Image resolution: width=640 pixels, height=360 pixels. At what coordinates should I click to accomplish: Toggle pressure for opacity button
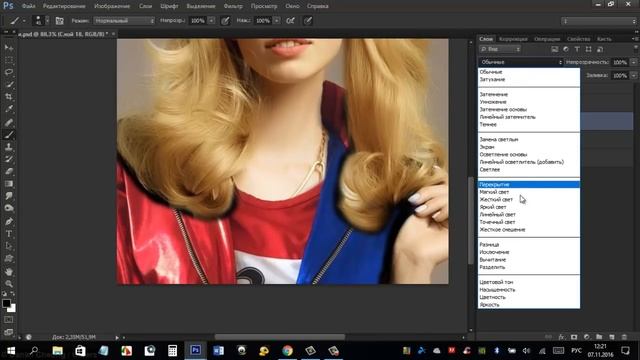pos(225,20)
